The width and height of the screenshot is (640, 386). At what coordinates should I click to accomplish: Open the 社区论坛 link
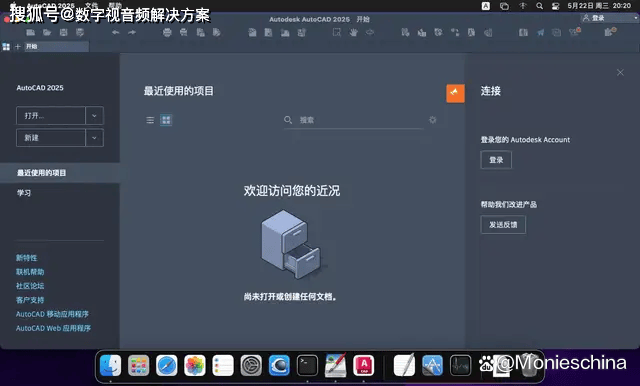coord(30,286)
